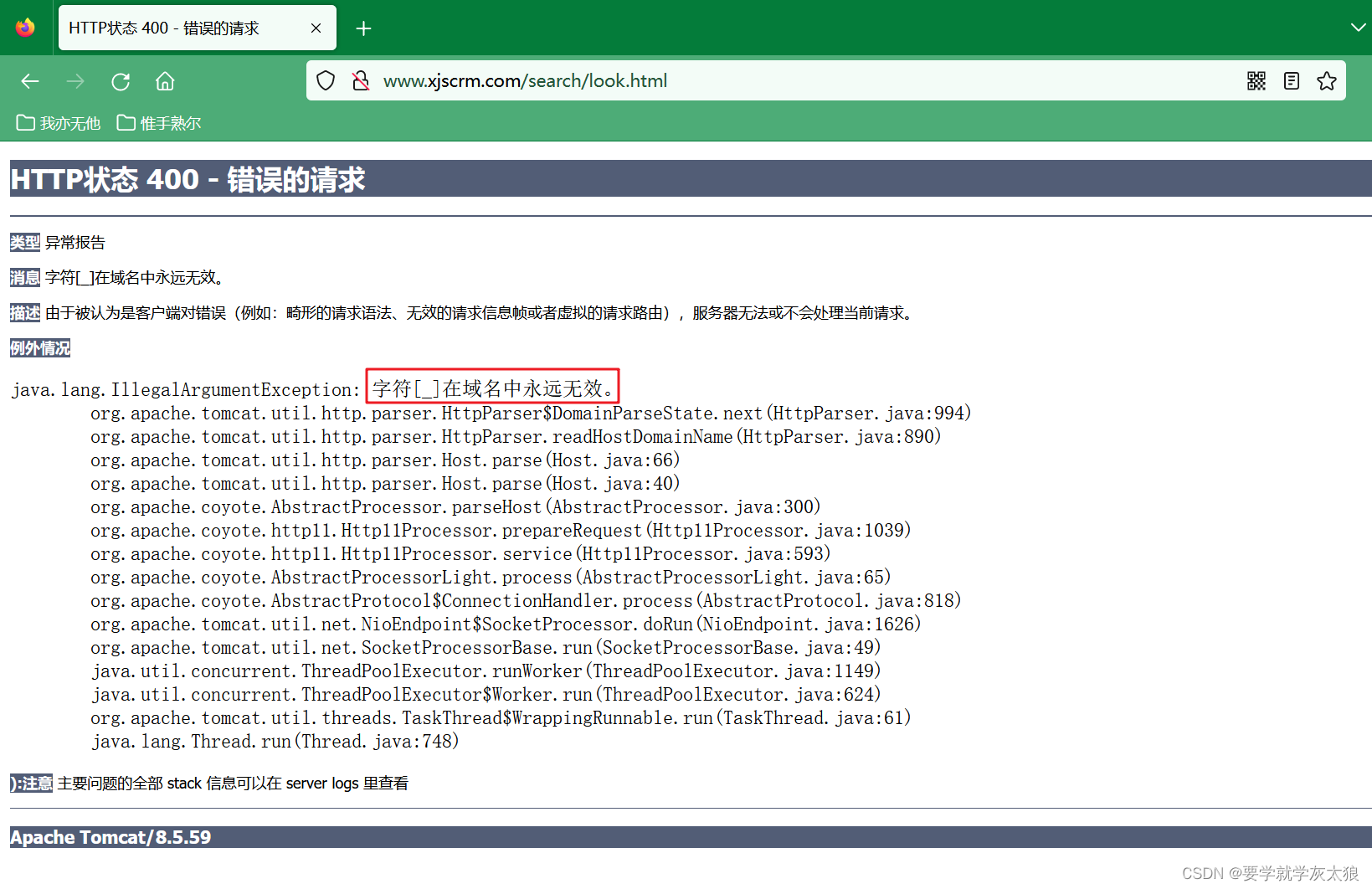Go back to previous page
The image size is (1372, 889).
pyautogui.click(x=30, y=81)
